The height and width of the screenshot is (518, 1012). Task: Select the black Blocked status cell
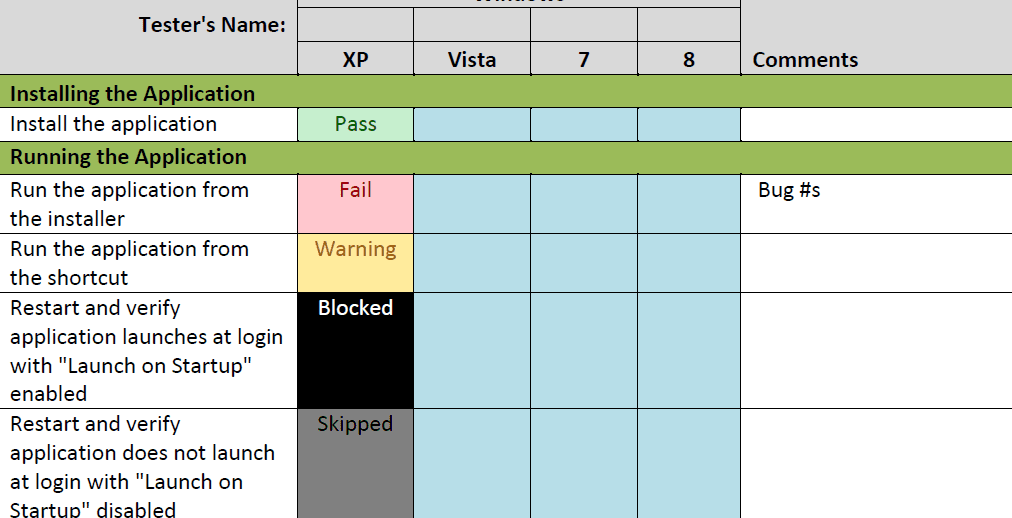click(355, 351)
